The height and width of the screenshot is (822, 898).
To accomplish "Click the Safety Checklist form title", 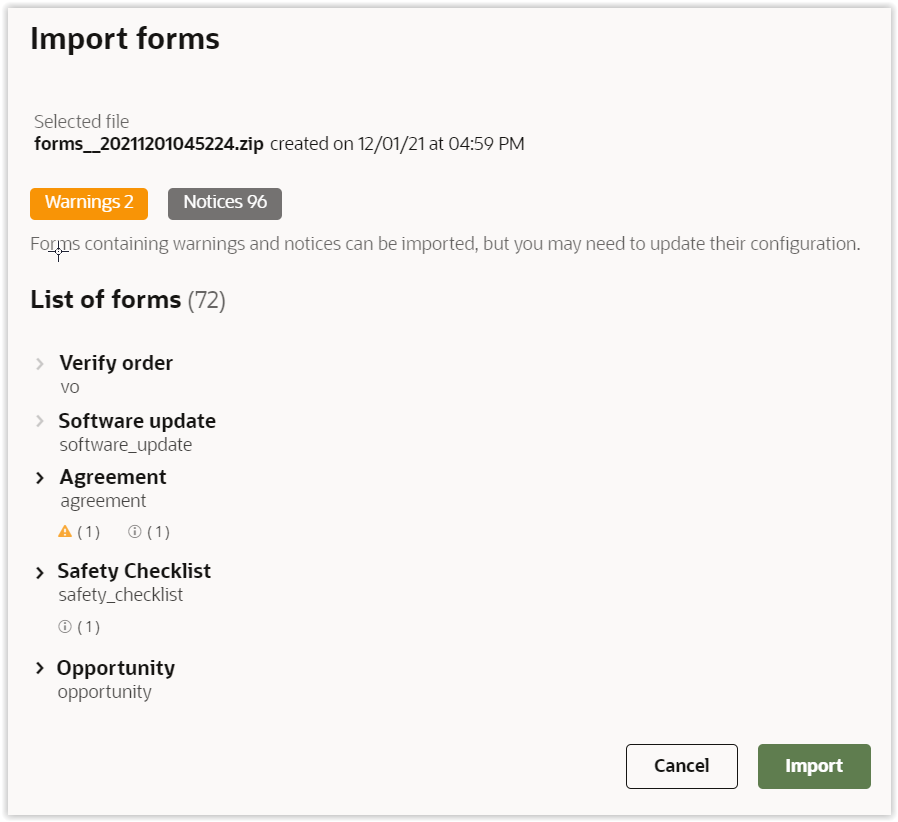I will tap(134, 571).
